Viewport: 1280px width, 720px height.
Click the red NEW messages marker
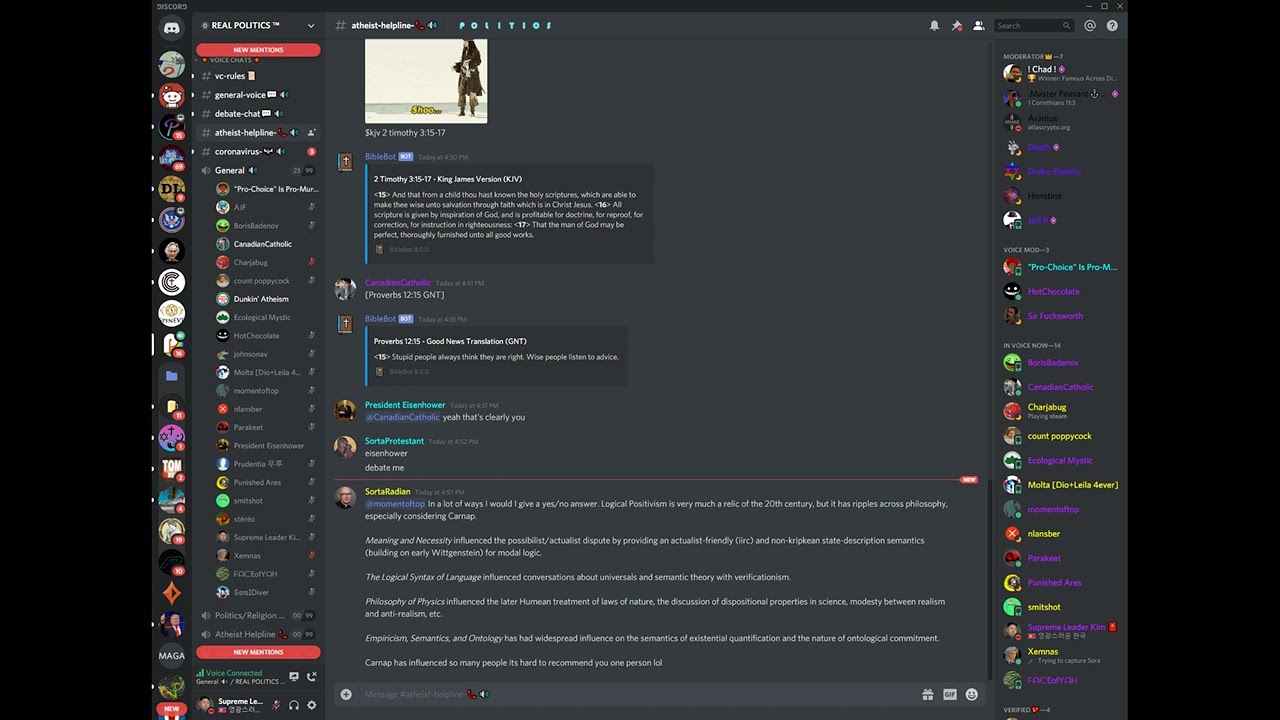click(968, 480)
